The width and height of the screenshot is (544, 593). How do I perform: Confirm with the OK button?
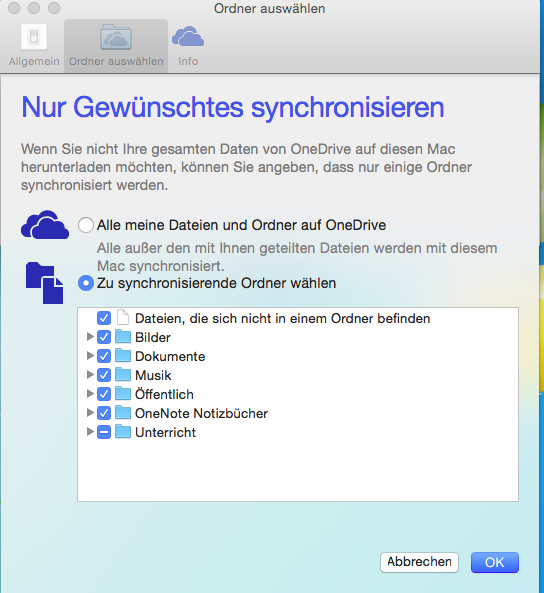pyautogui.click(x=494, y=562)
